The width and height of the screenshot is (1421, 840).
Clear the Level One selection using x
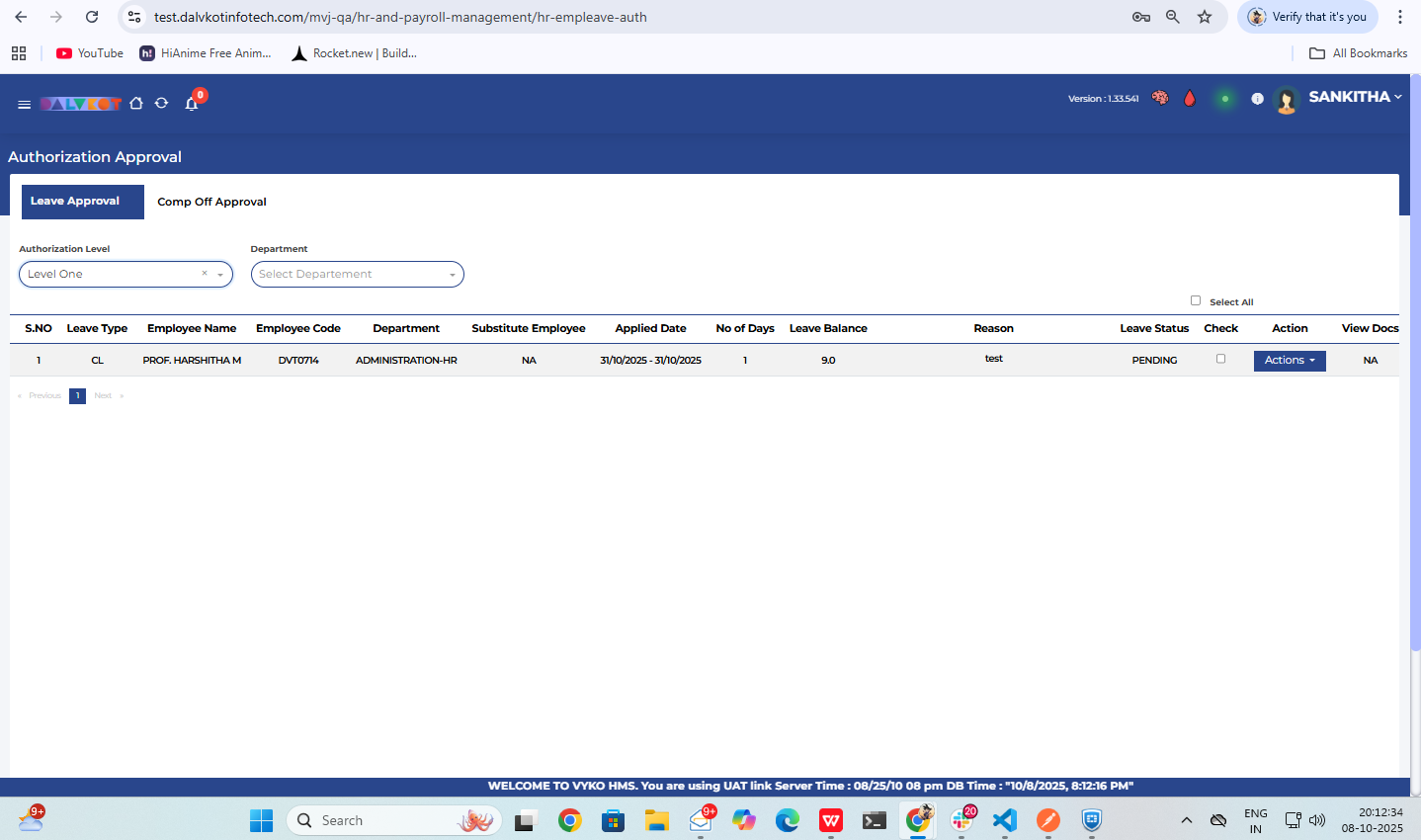click(205, 274)
